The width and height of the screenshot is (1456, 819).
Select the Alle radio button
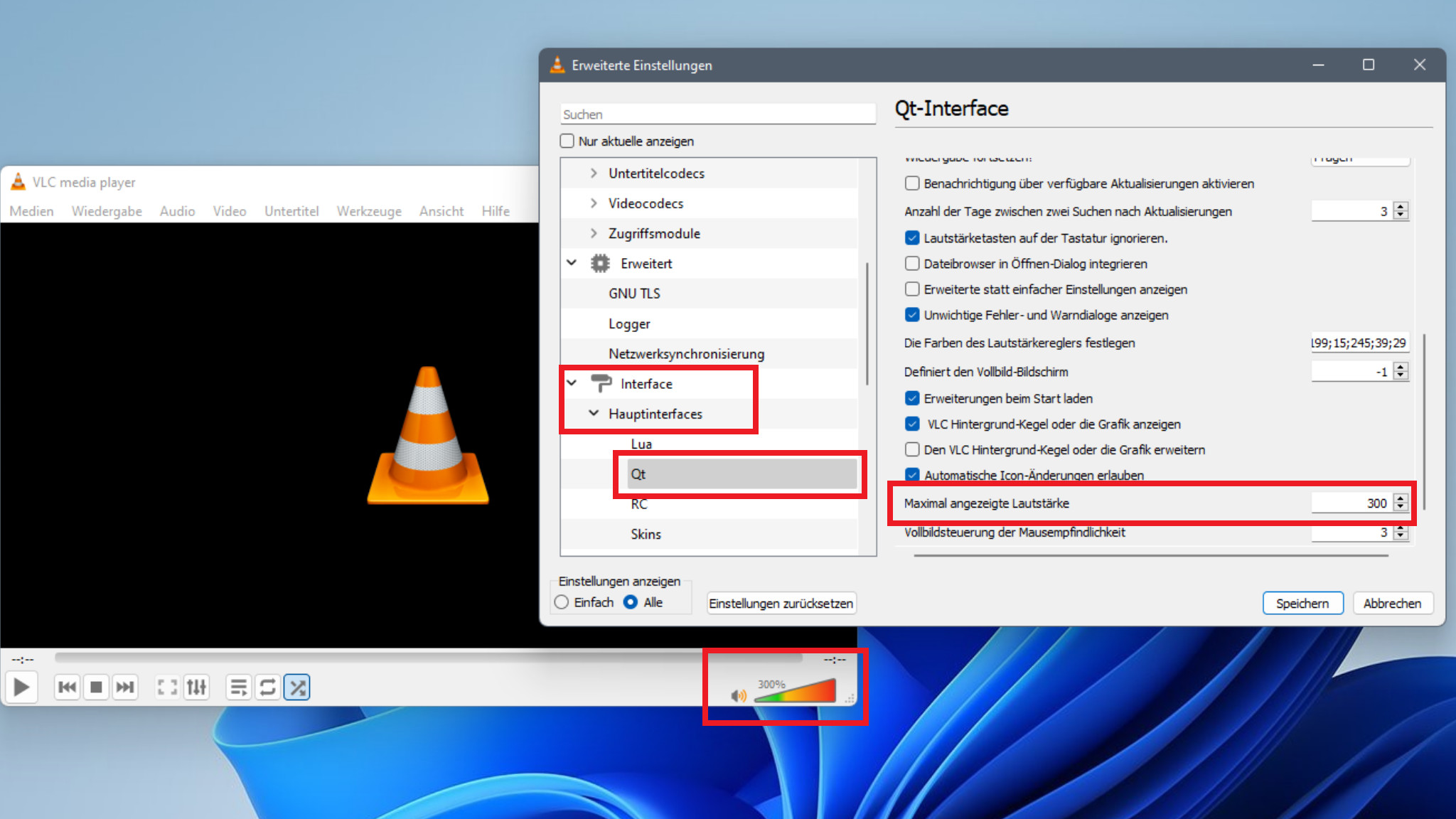point(631,602)
